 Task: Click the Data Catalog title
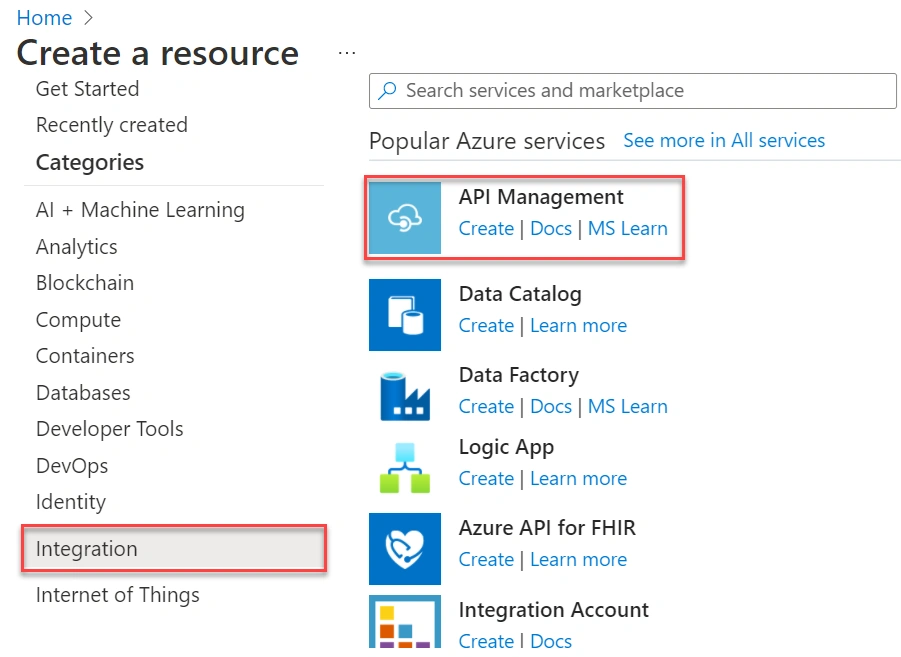(520, 294)
